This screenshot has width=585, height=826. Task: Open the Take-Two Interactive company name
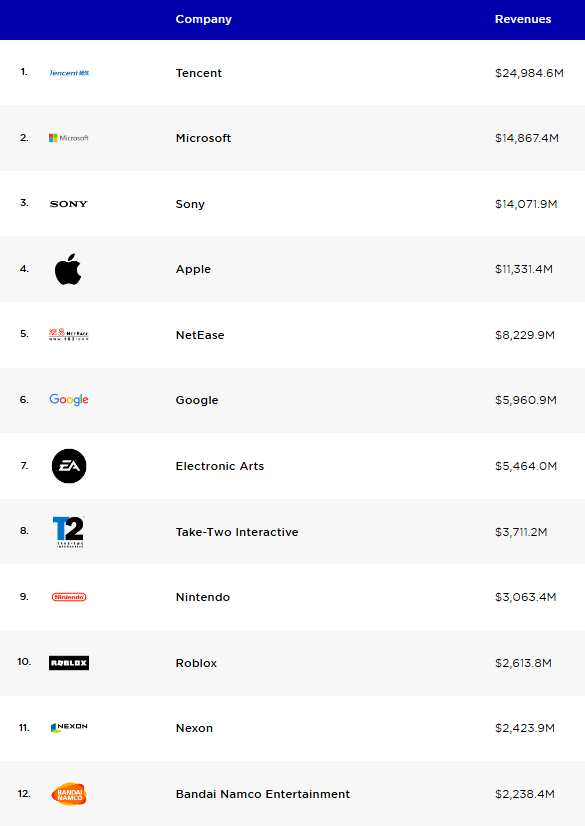[x=237, y=532]
